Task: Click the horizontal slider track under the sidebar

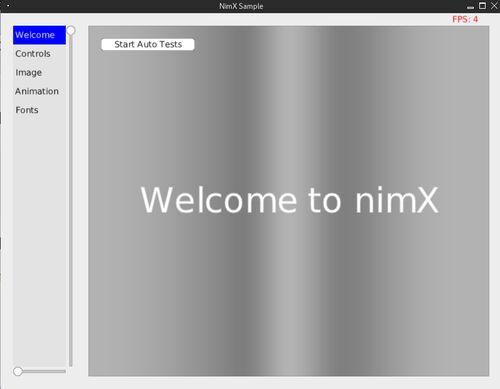Action: point(42,371)
